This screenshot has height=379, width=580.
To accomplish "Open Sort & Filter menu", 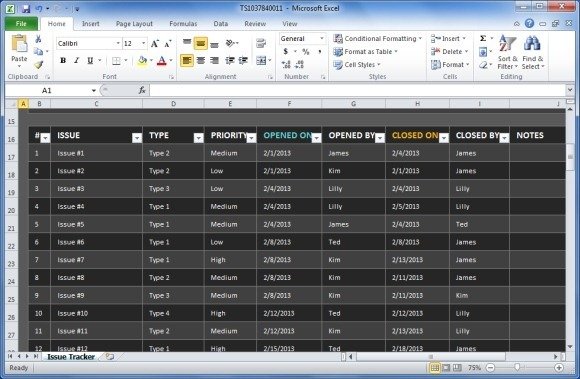I will [x=507, y=52].
